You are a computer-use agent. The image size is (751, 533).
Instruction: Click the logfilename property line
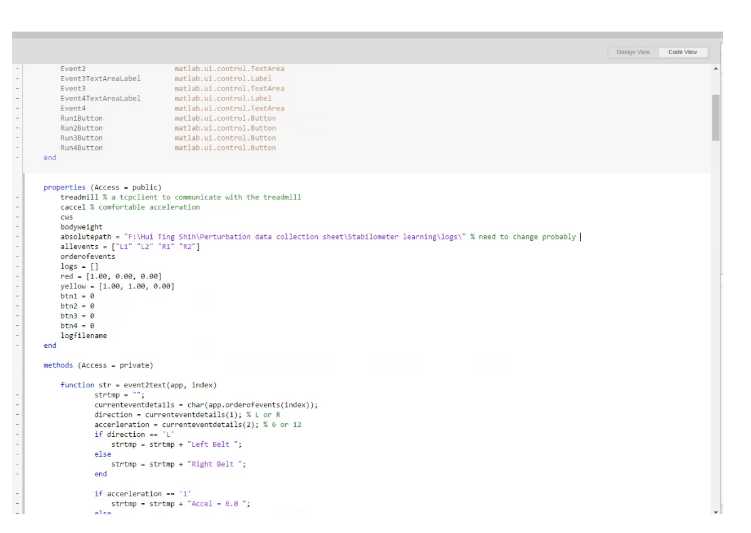83,336
